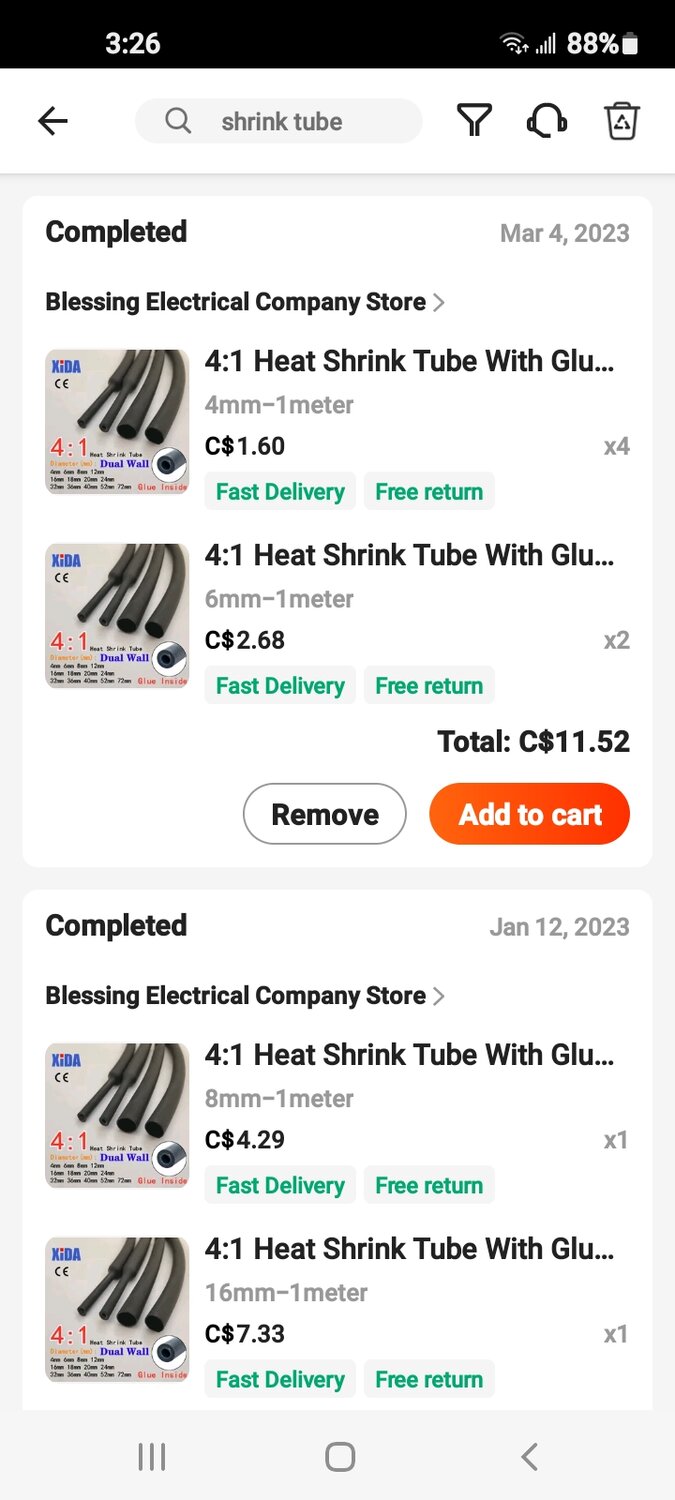Open the 4mm-1meter shrink tube product title
This screenshot has height=1500, width=675.
click(400, 361)
